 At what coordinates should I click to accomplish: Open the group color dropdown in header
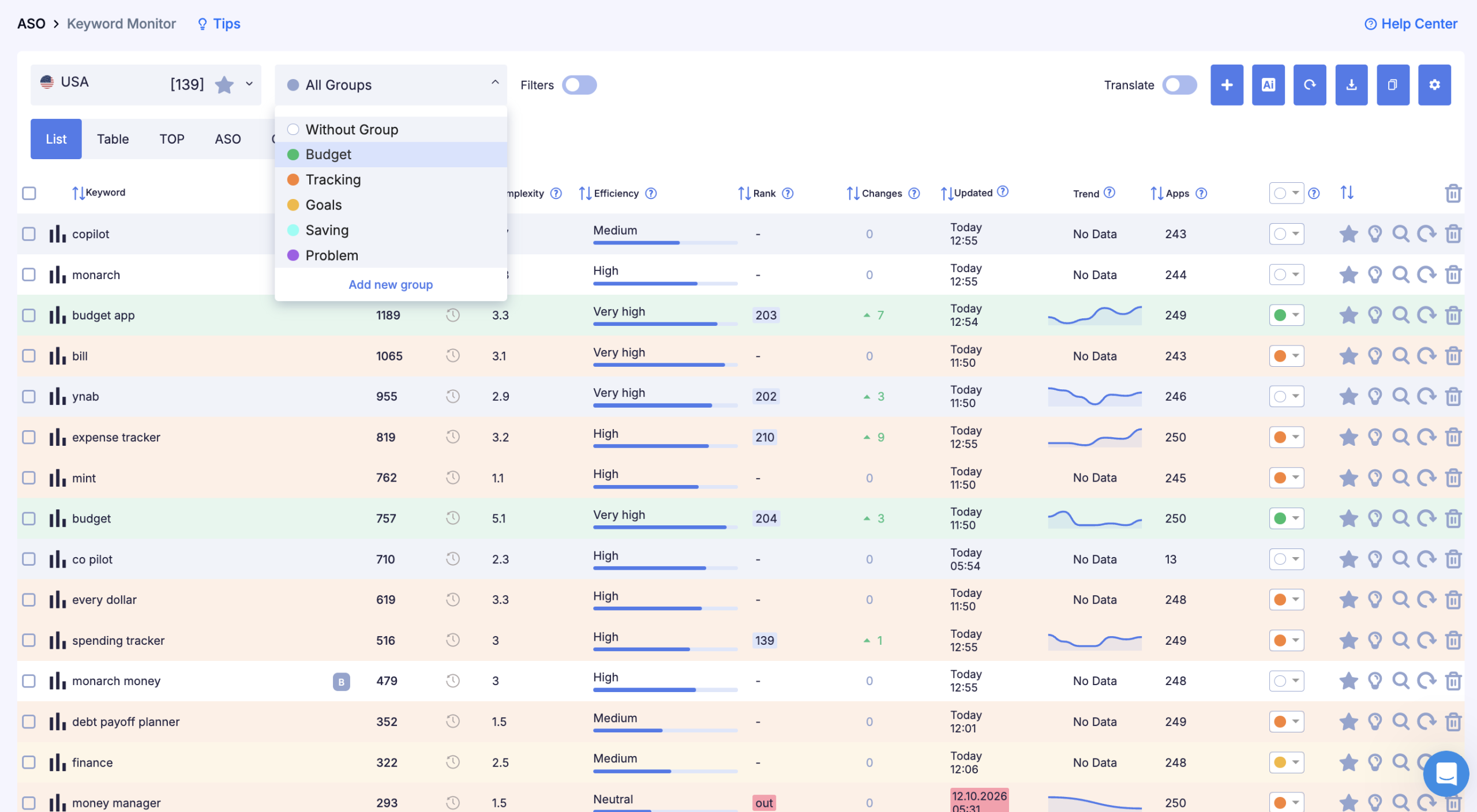pos(1286,193)
